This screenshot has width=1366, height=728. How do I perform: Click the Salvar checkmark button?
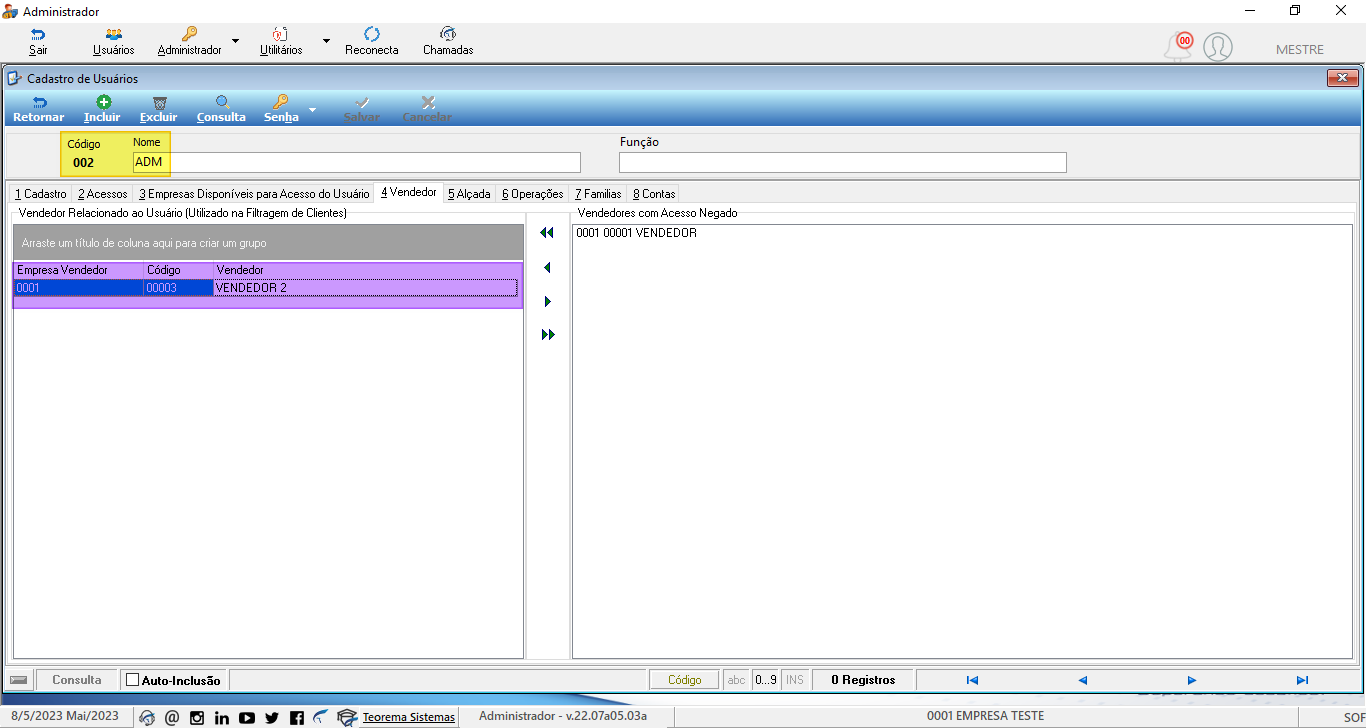361,109
